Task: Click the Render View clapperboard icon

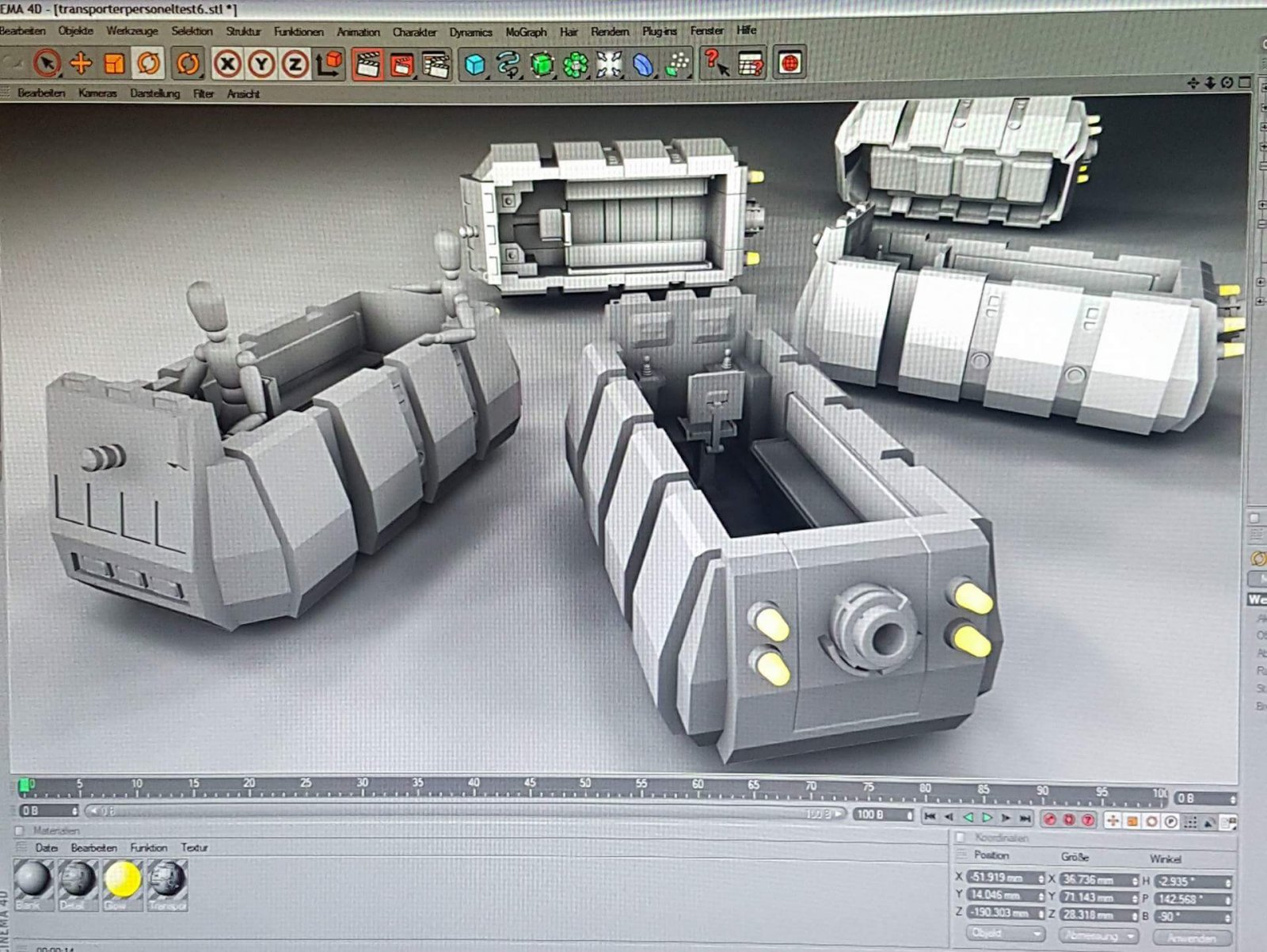Action: tap(367, 65)
